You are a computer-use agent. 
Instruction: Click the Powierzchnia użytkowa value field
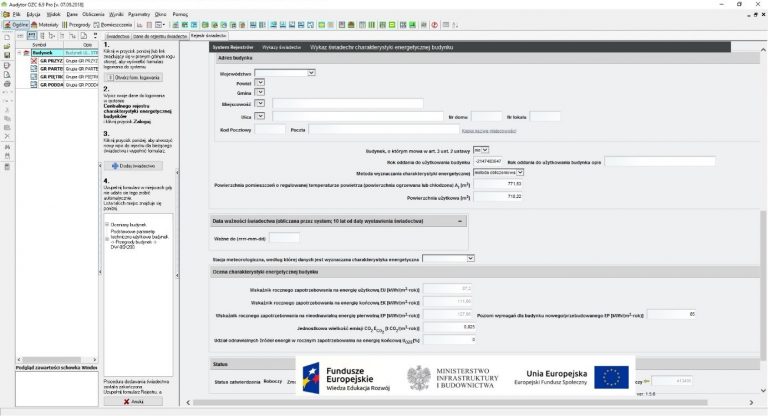[498, 196]
